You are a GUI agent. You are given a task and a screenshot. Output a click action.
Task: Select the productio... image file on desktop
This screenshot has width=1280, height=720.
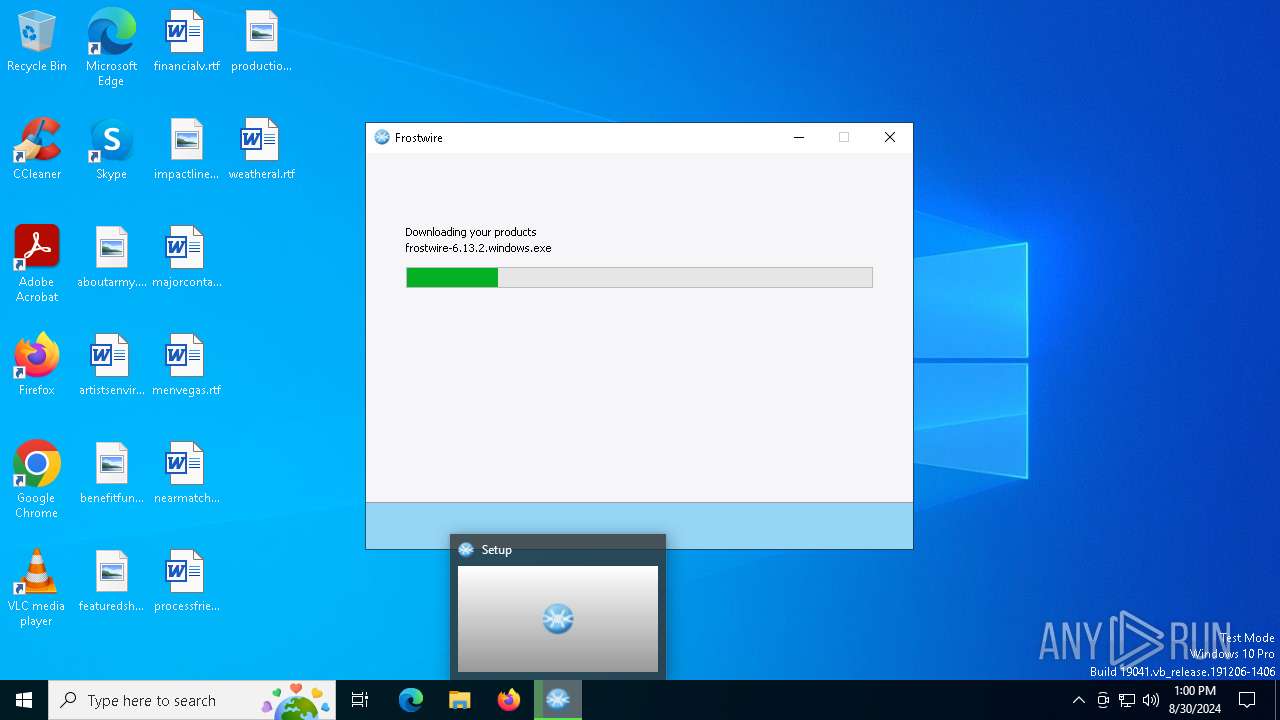point(261,42)
